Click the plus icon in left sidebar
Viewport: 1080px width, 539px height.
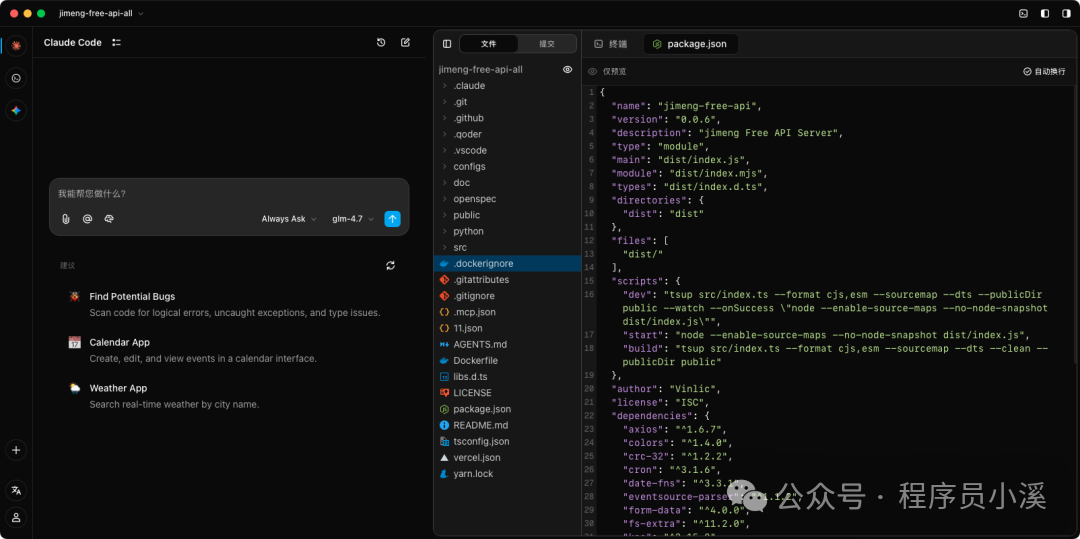[17, 450]
